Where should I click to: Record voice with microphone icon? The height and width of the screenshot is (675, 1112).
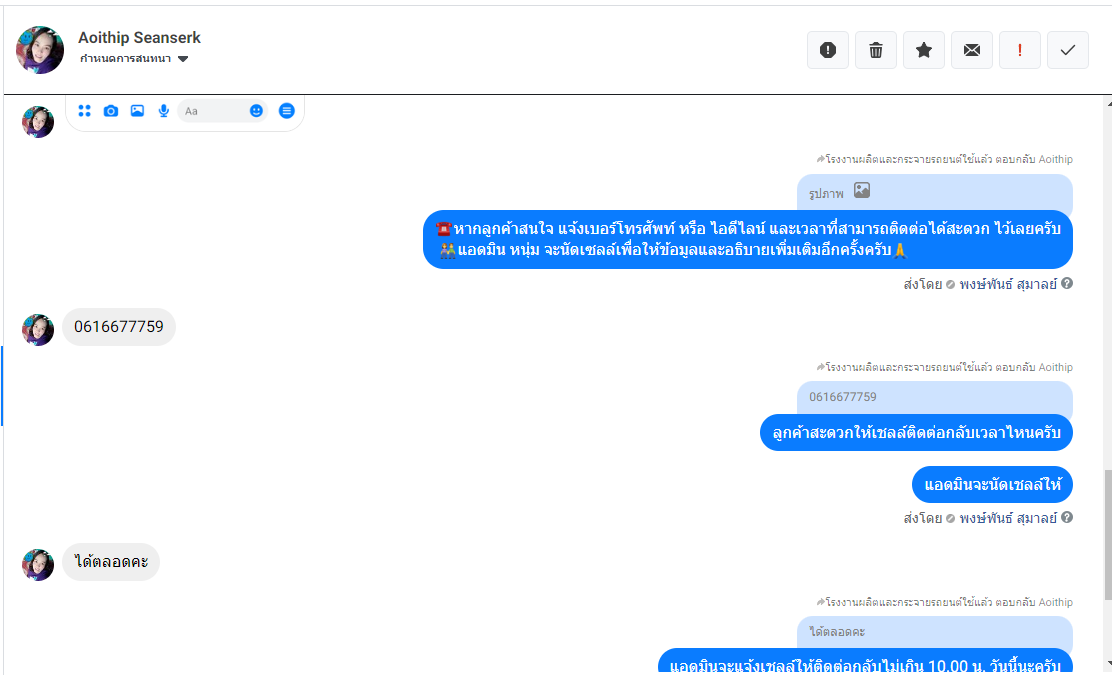pos(164,111)
